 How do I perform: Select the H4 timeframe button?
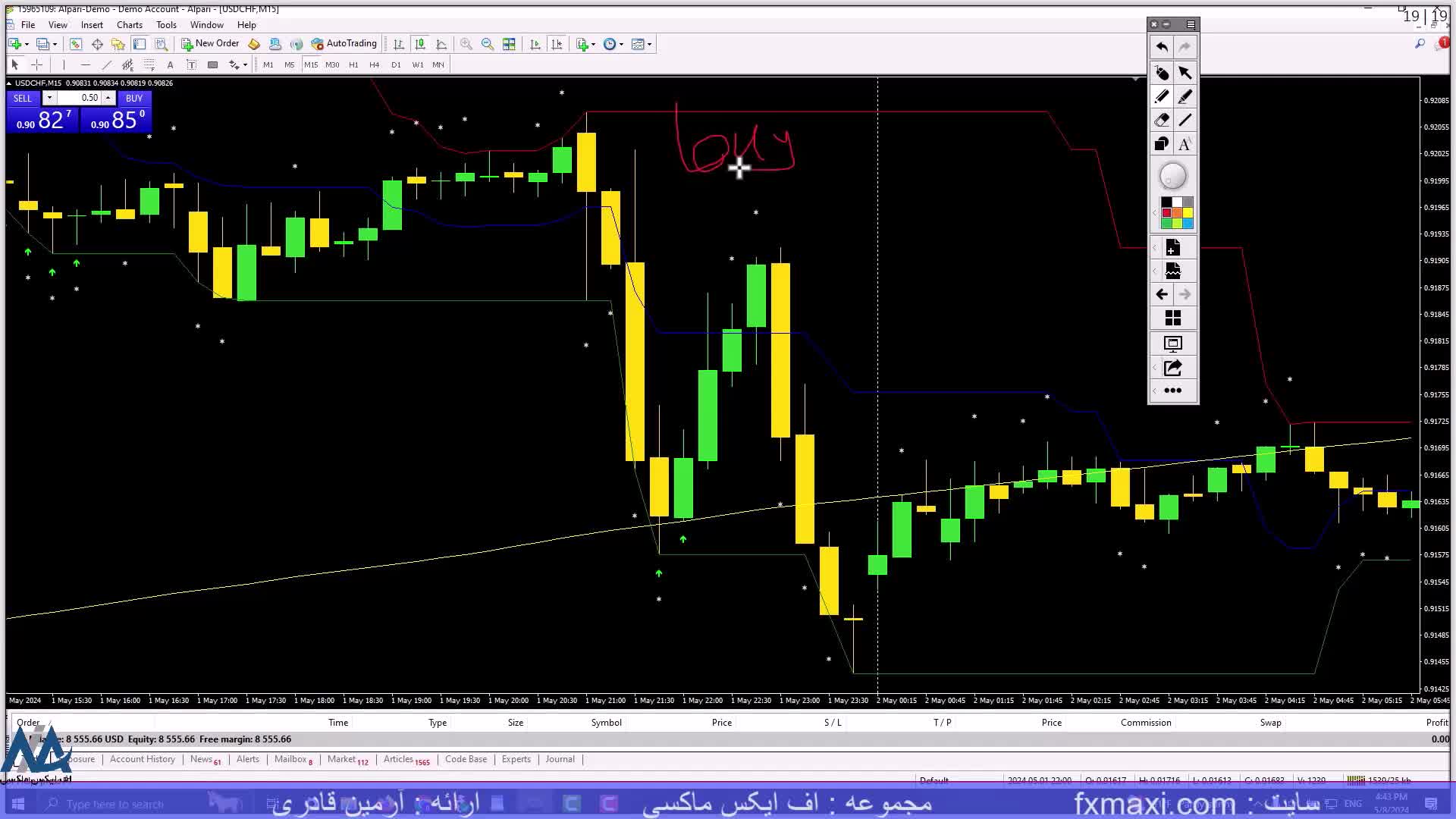374,64
